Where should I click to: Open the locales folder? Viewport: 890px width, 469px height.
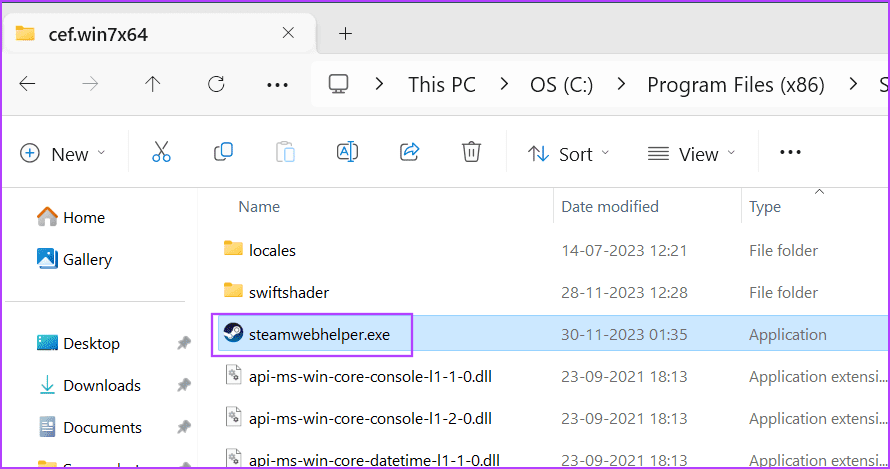coord(272,250)
